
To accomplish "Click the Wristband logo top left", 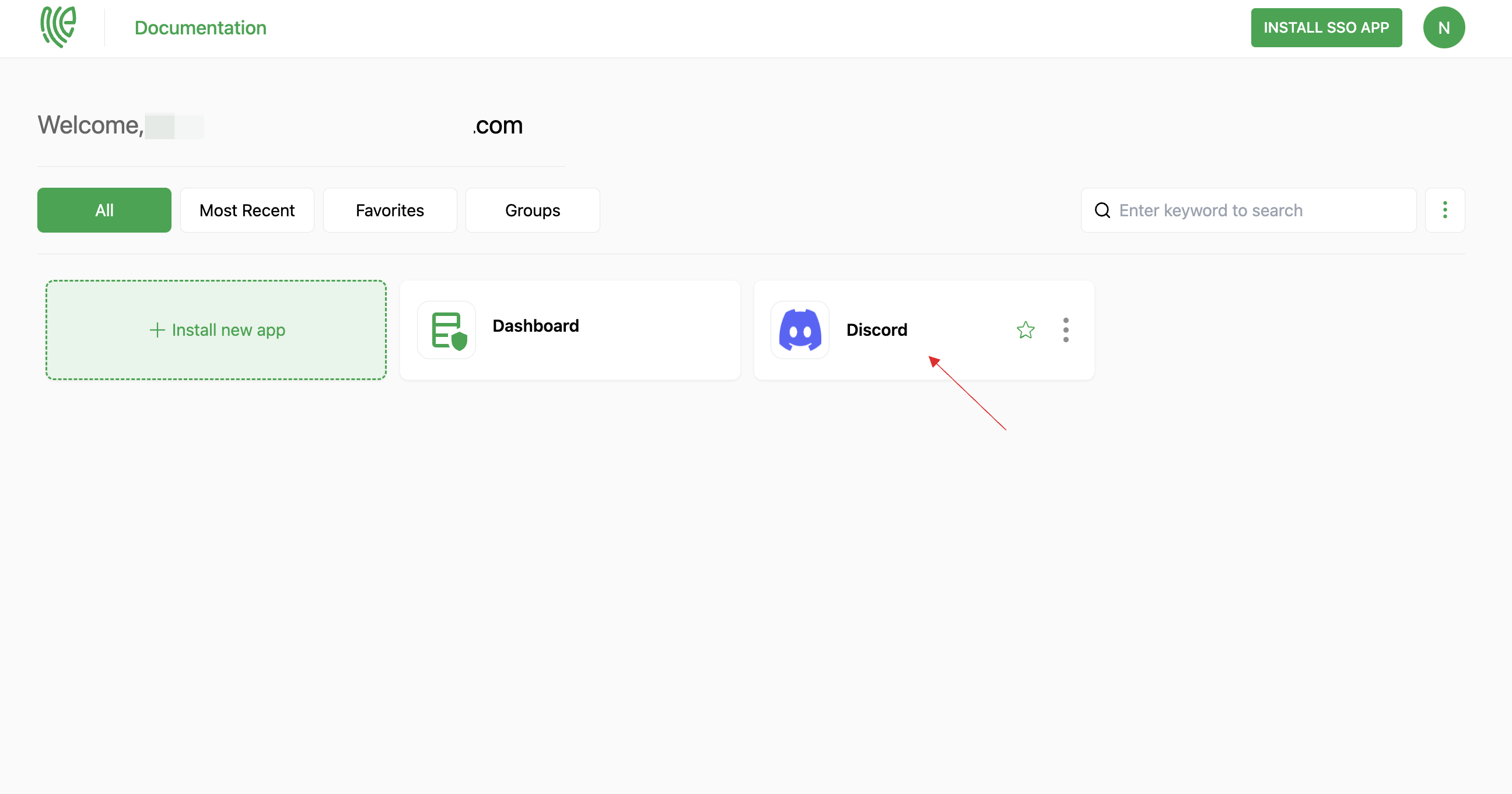I will [57, 27].
